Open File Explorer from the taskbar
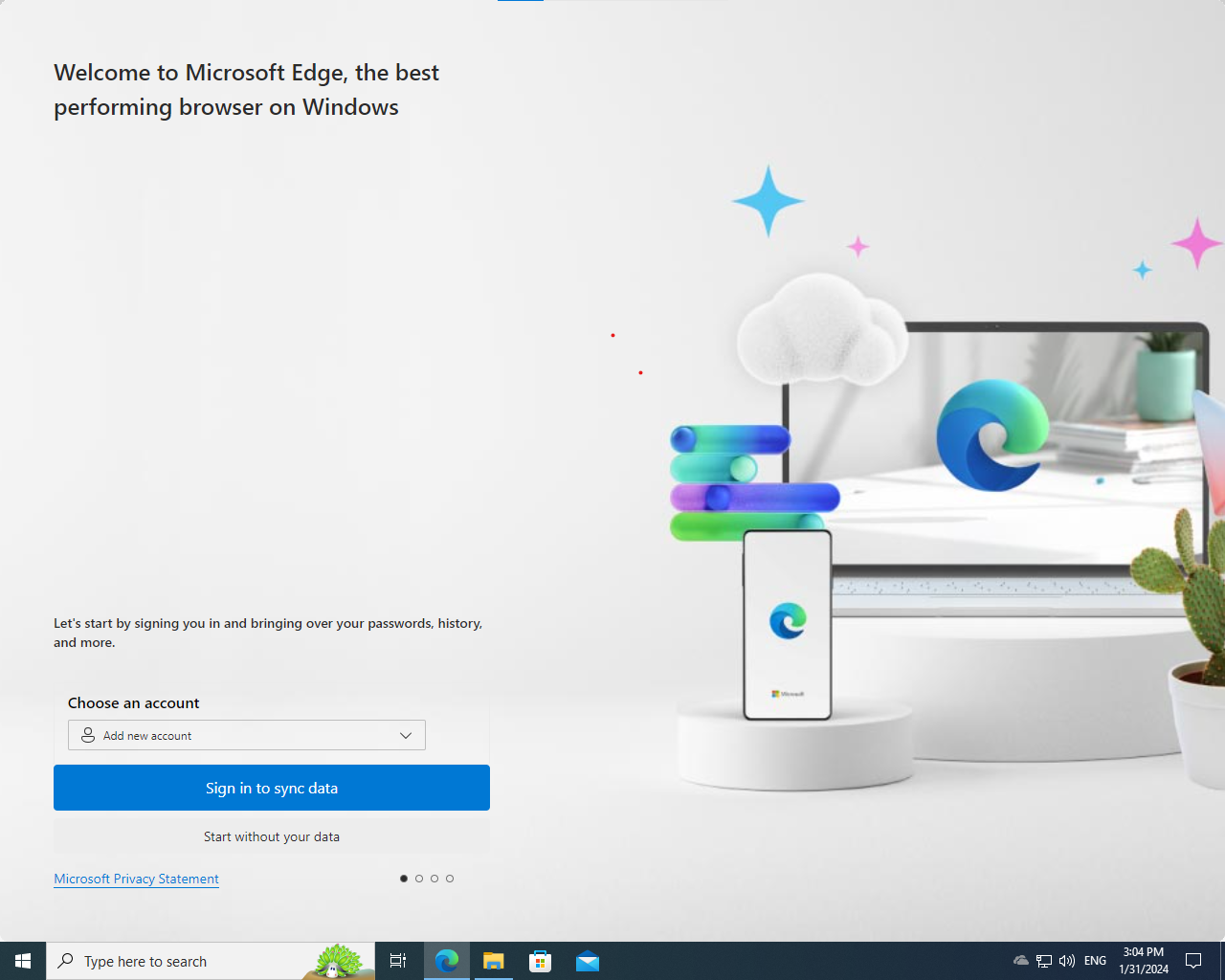The height and width of the screenshot is (980, 1225). pyautogui.click(x=494, y=961)
